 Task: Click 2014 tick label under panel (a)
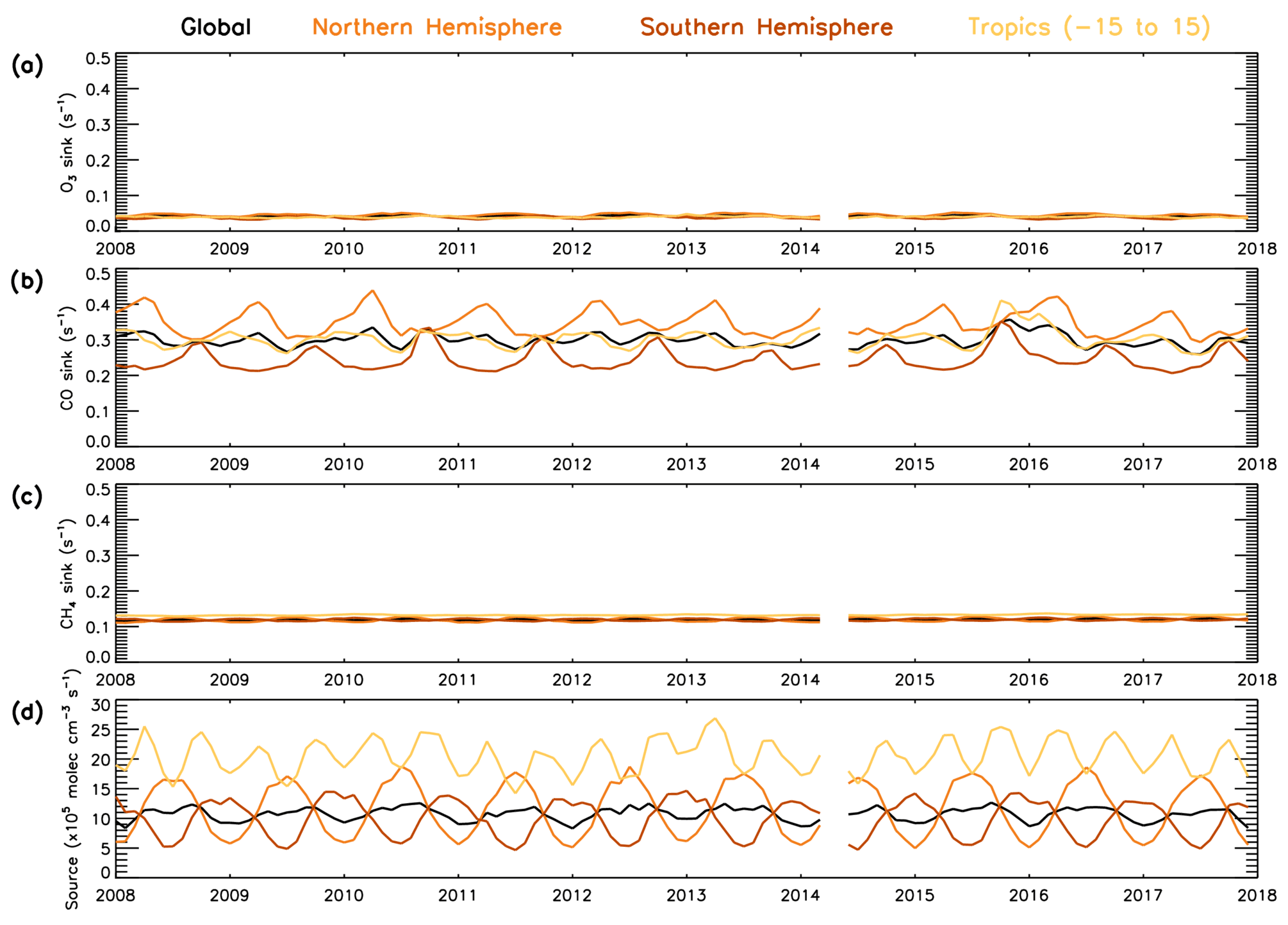800,249
